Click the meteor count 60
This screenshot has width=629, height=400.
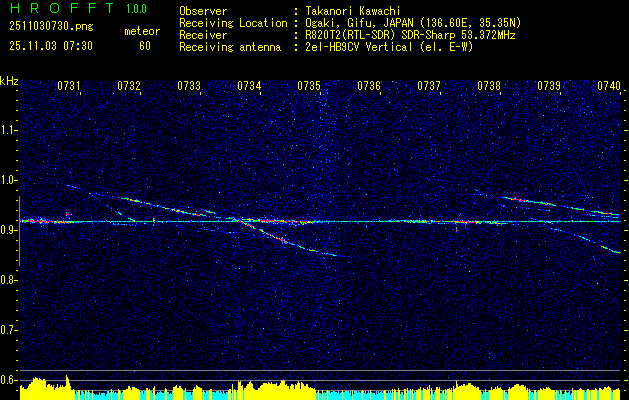tap(145, 46)
